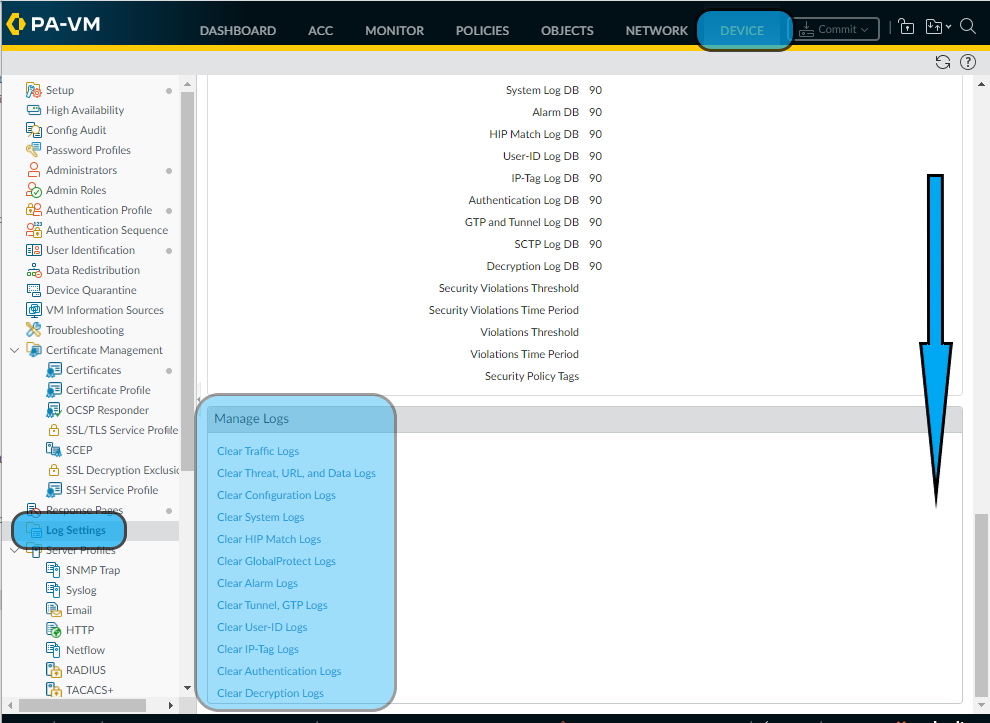The image size is (990, 723).
Task: Open RADIUS server profile item
Action: tap(86, 670)
